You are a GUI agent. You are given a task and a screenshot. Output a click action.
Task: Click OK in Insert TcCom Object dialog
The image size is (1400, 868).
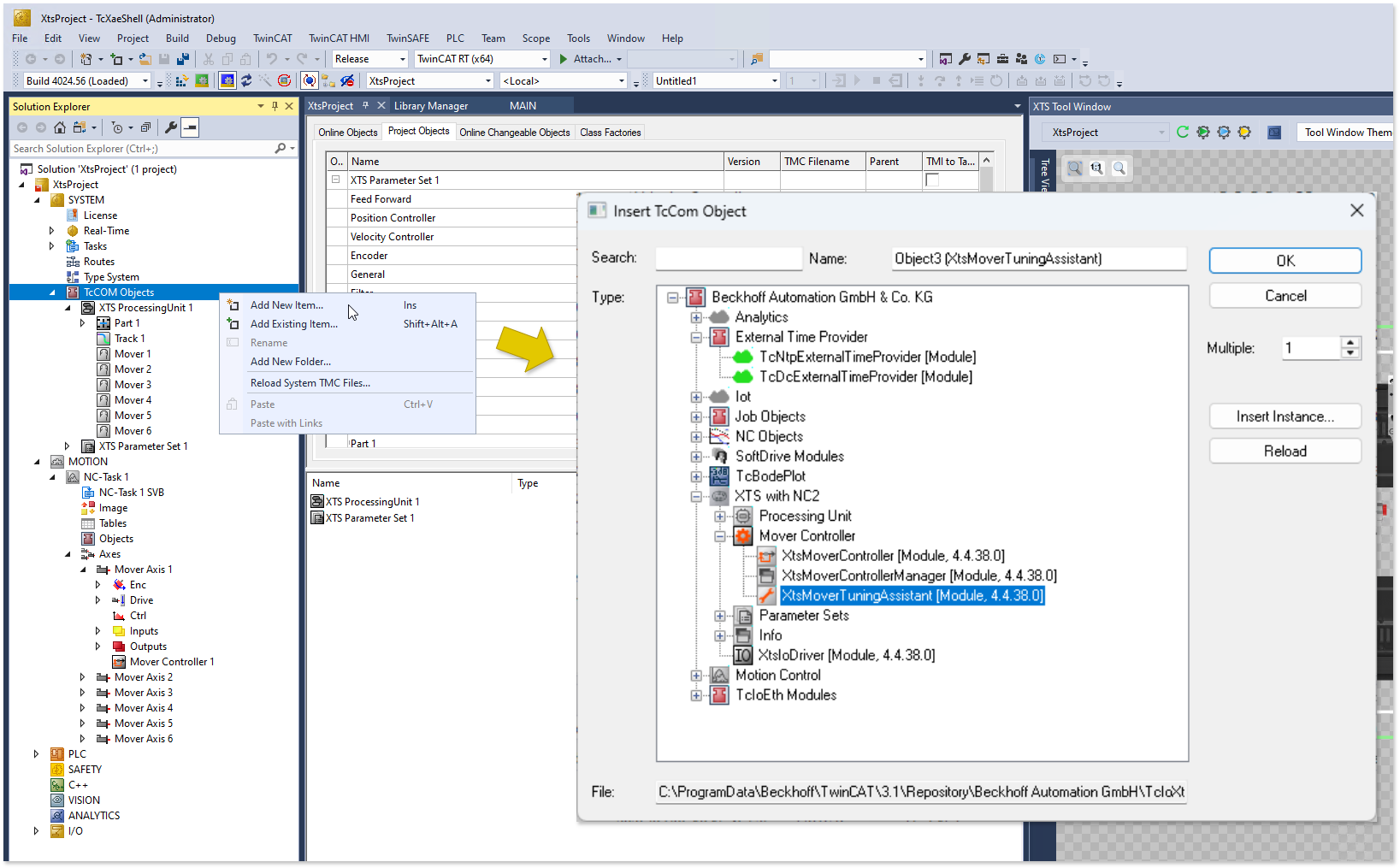1285,261
